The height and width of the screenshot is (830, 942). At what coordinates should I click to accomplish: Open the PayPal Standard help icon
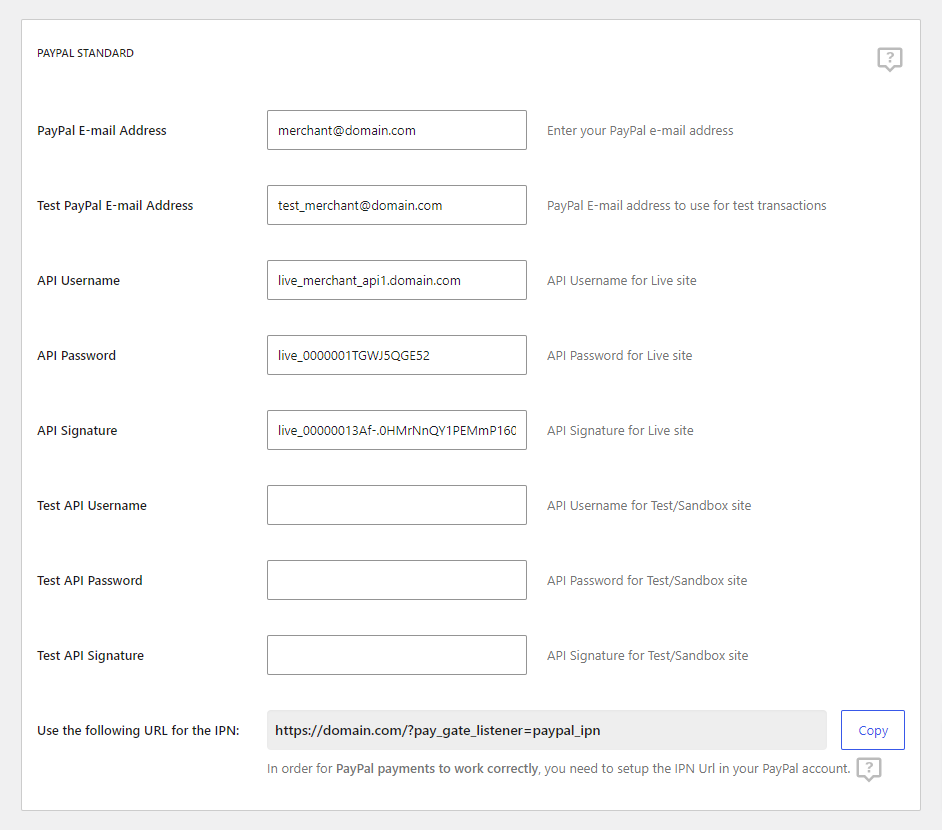coord(890,59)
